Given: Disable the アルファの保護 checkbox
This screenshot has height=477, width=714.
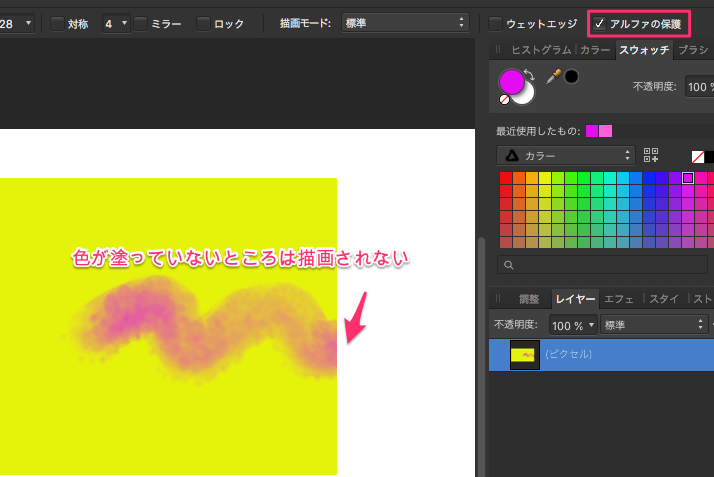Looking at the screenshot, I should click(x=599, y=23).
